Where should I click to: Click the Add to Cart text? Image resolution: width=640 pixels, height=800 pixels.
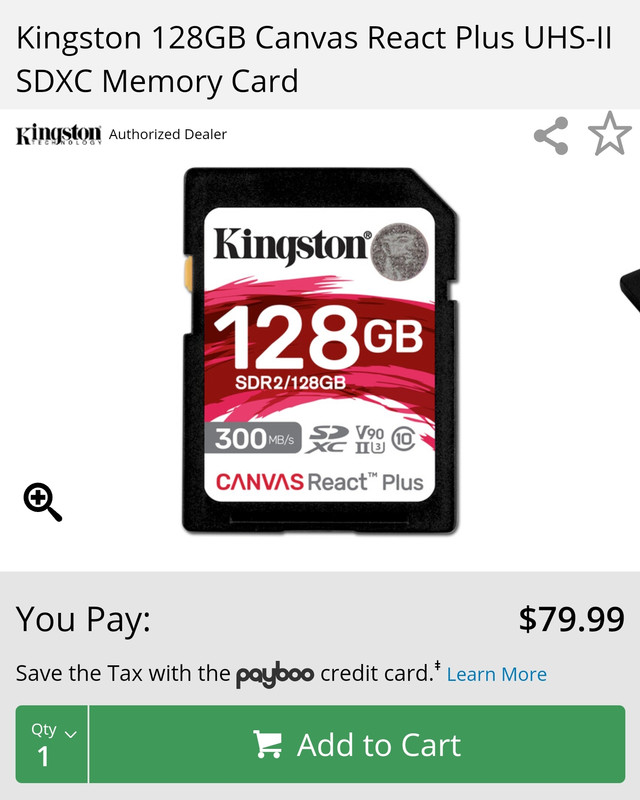pos(379,745)
